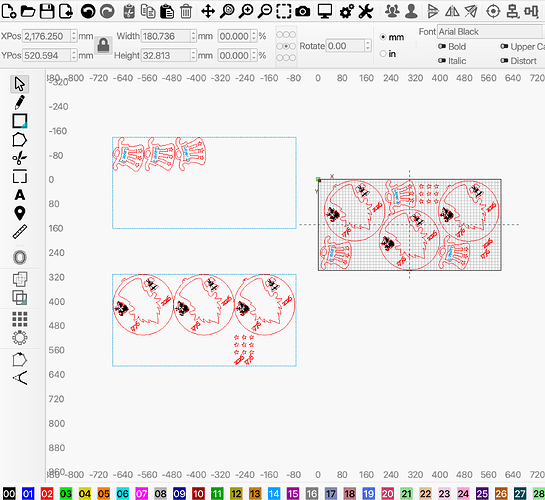Pick magenta layer swatch 07
This screenshot has height=500, width=545.
tap(141, 493)
